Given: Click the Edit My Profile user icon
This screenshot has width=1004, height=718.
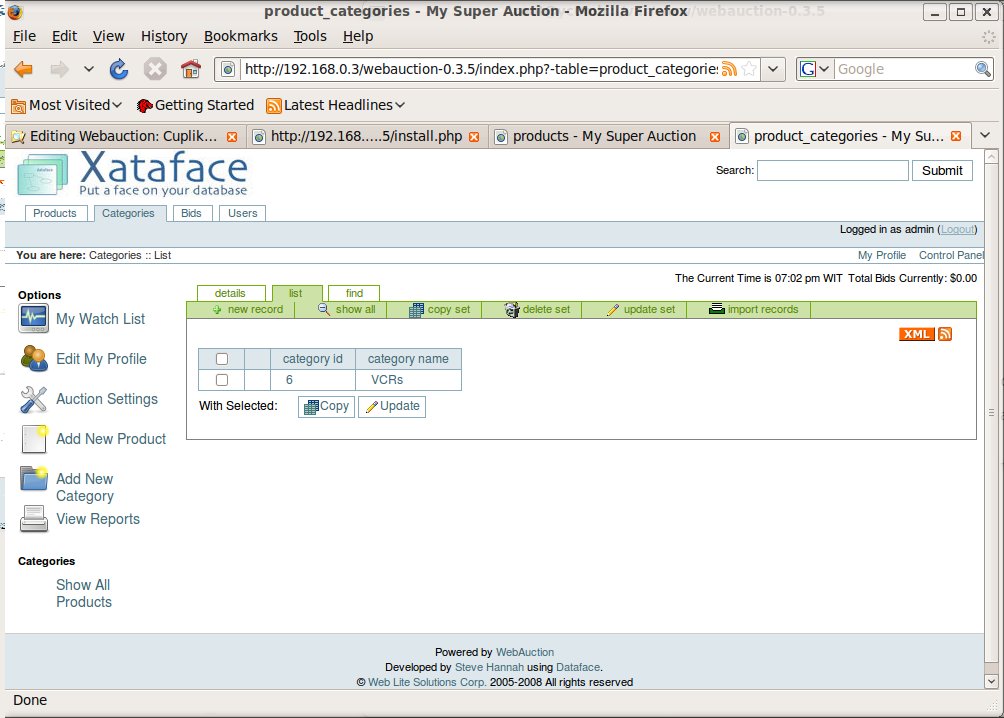Looking at the screenshot, I should click(x=33, y=359).
